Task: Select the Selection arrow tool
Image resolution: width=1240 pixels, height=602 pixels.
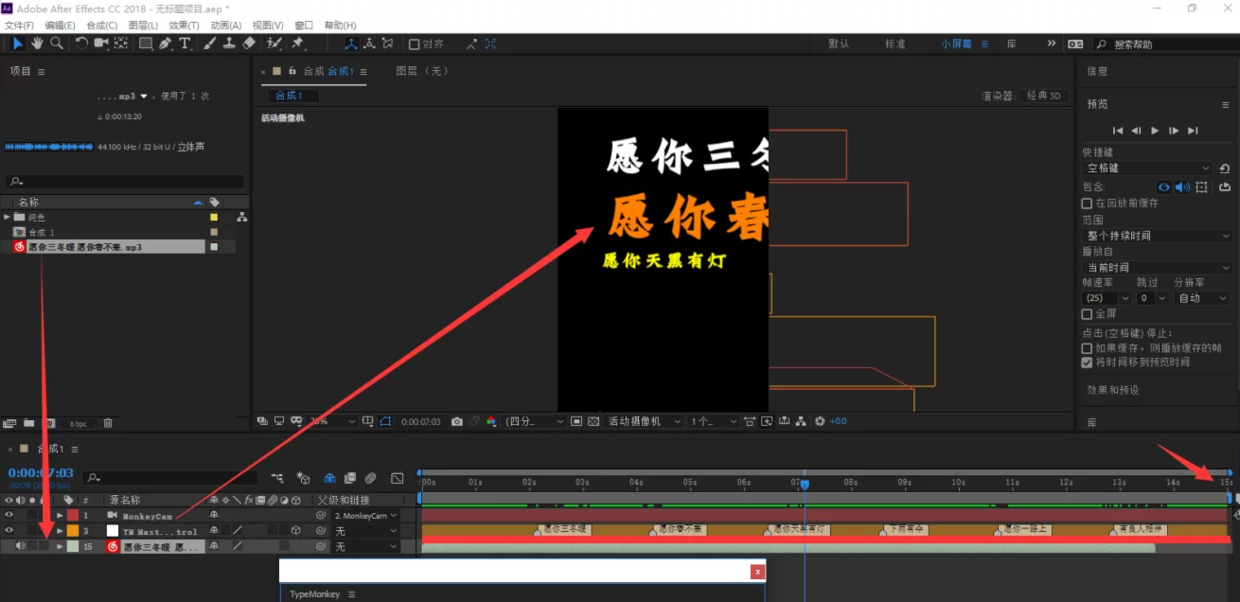Action: [x=17, y=44]
